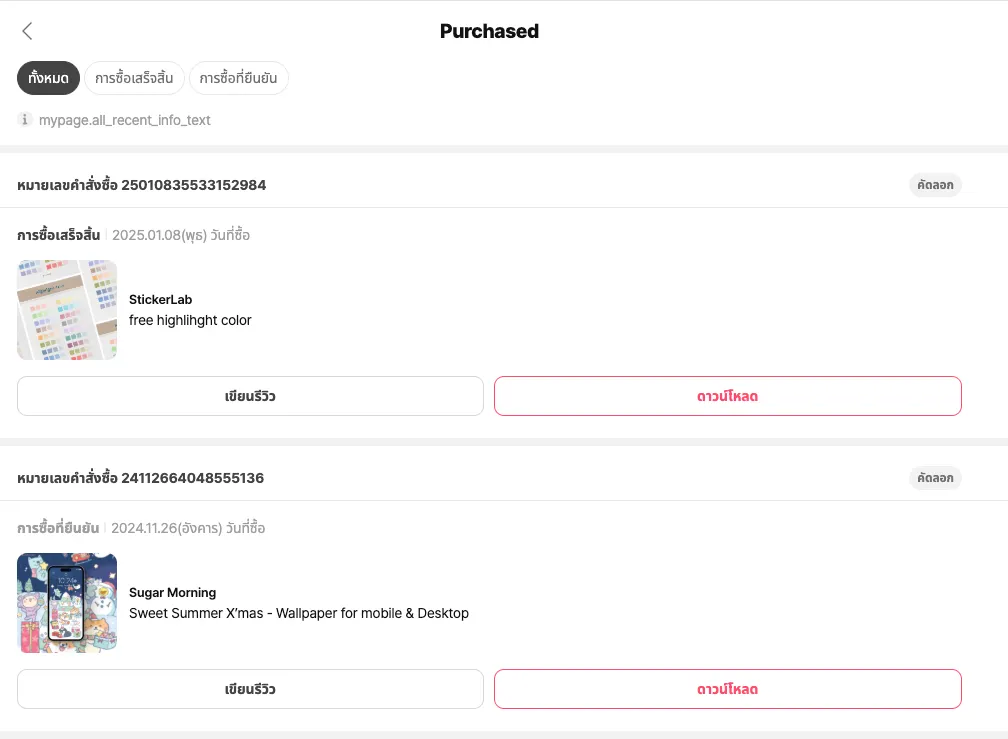Viewport: 1008px width, 739px height.
Task: Click the order number text 24112664048555136
Action: (x=192, y=478)
